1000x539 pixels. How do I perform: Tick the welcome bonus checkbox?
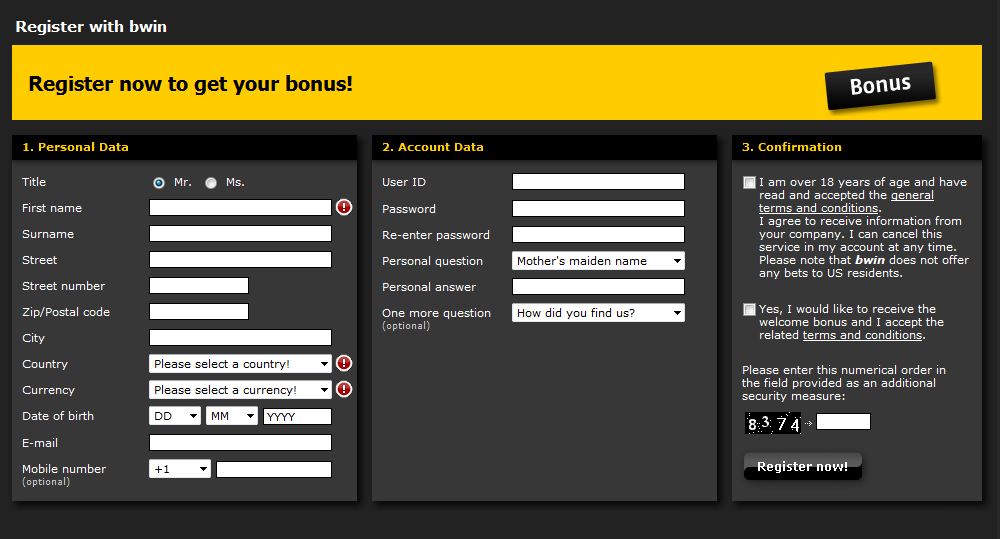[749, 310]
